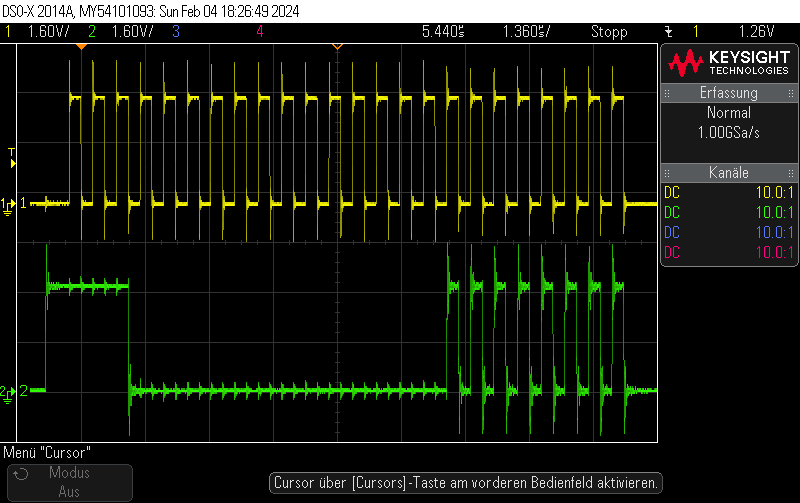
Task: Click the solid orange trigger time marker
Action: tap(82, 47)
